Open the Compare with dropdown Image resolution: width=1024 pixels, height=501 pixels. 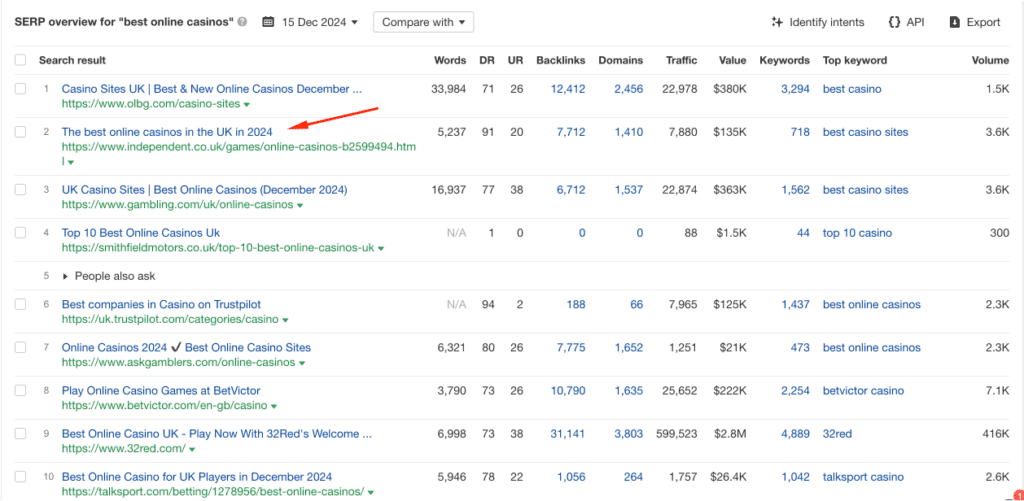[x=423, y=22]
